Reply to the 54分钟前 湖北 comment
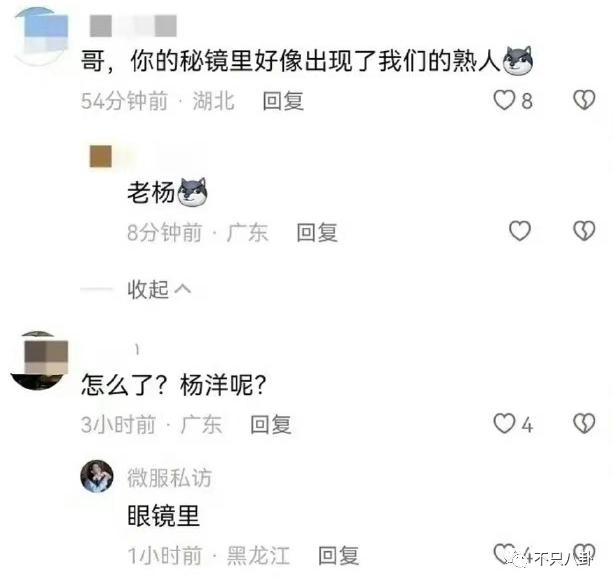 [x=283, y=101]
